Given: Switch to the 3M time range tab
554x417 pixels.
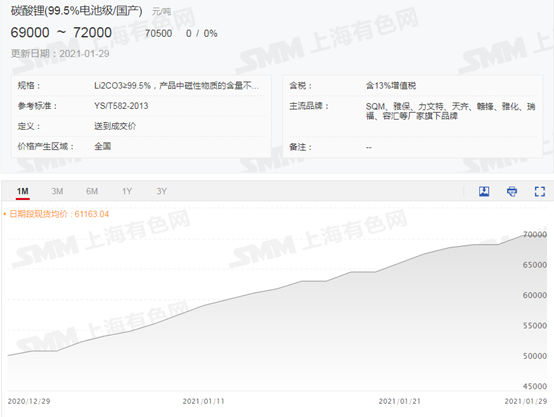Looking at the screenshot, I should click(57, 192).
